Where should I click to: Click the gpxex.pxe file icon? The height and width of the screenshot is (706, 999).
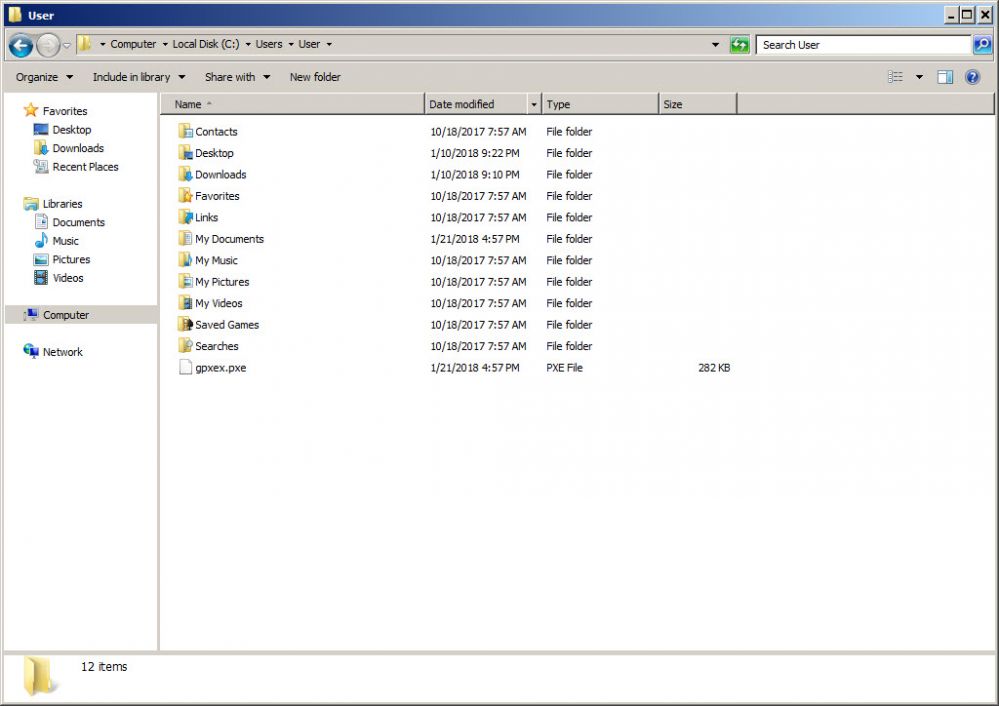(185, 367)
